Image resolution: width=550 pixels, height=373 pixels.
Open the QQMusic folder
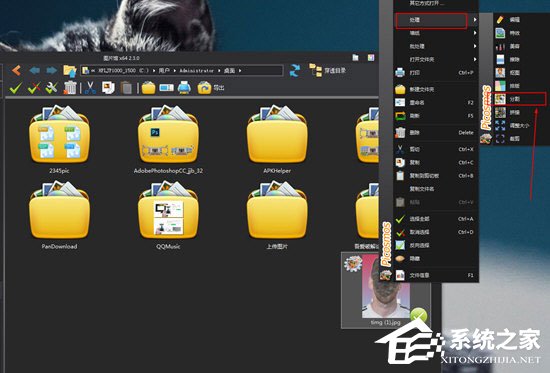coord(168,214)
